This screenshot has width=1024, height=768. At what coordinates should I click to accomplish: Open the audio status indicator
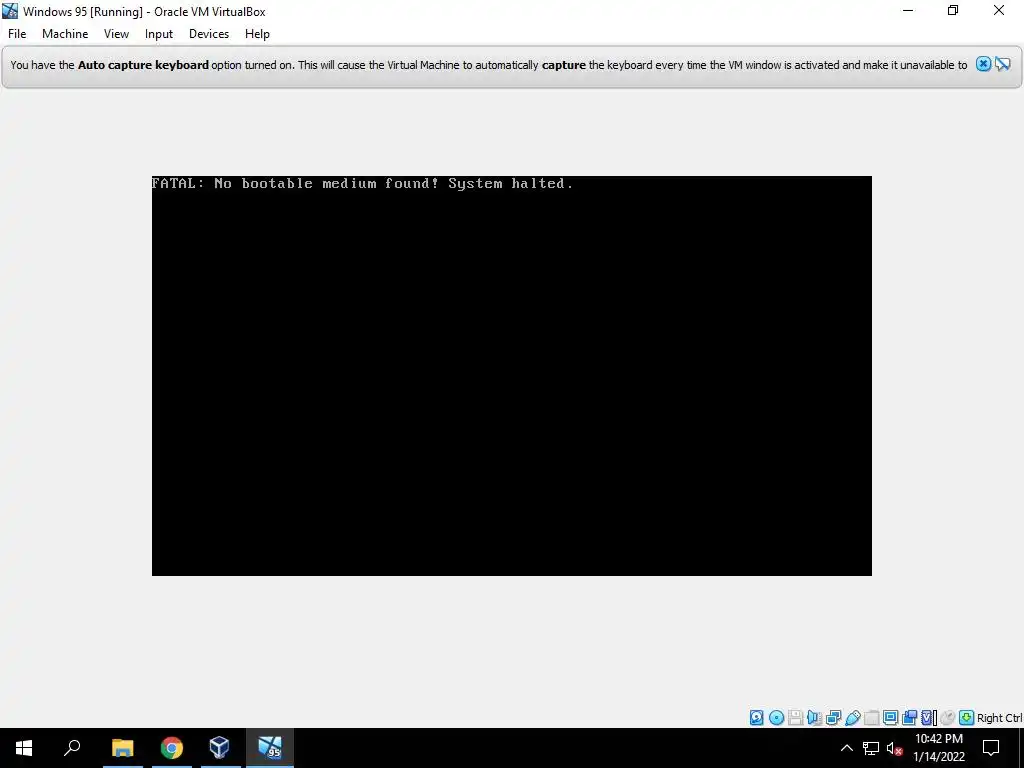[814, 718]
